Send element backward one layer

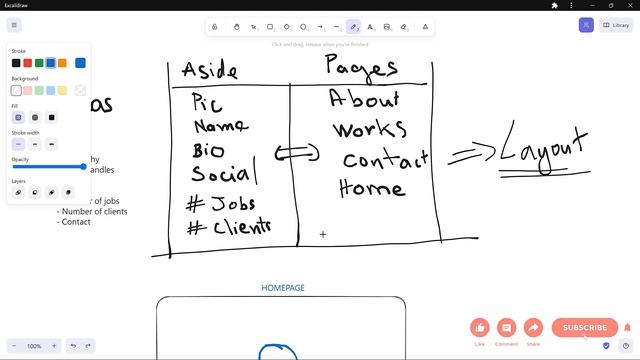coord(35,192)
